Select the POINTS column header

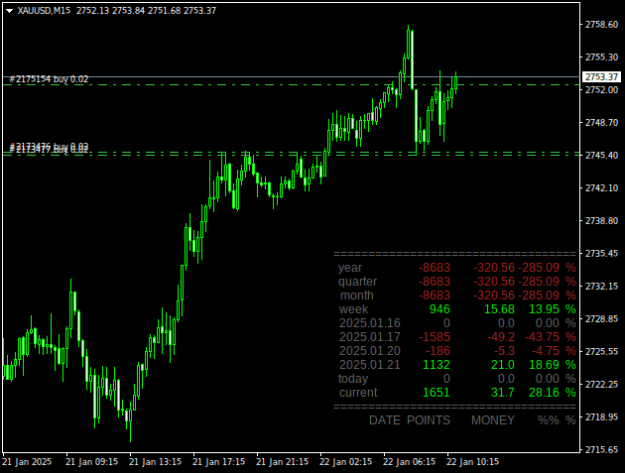point(428,420)
